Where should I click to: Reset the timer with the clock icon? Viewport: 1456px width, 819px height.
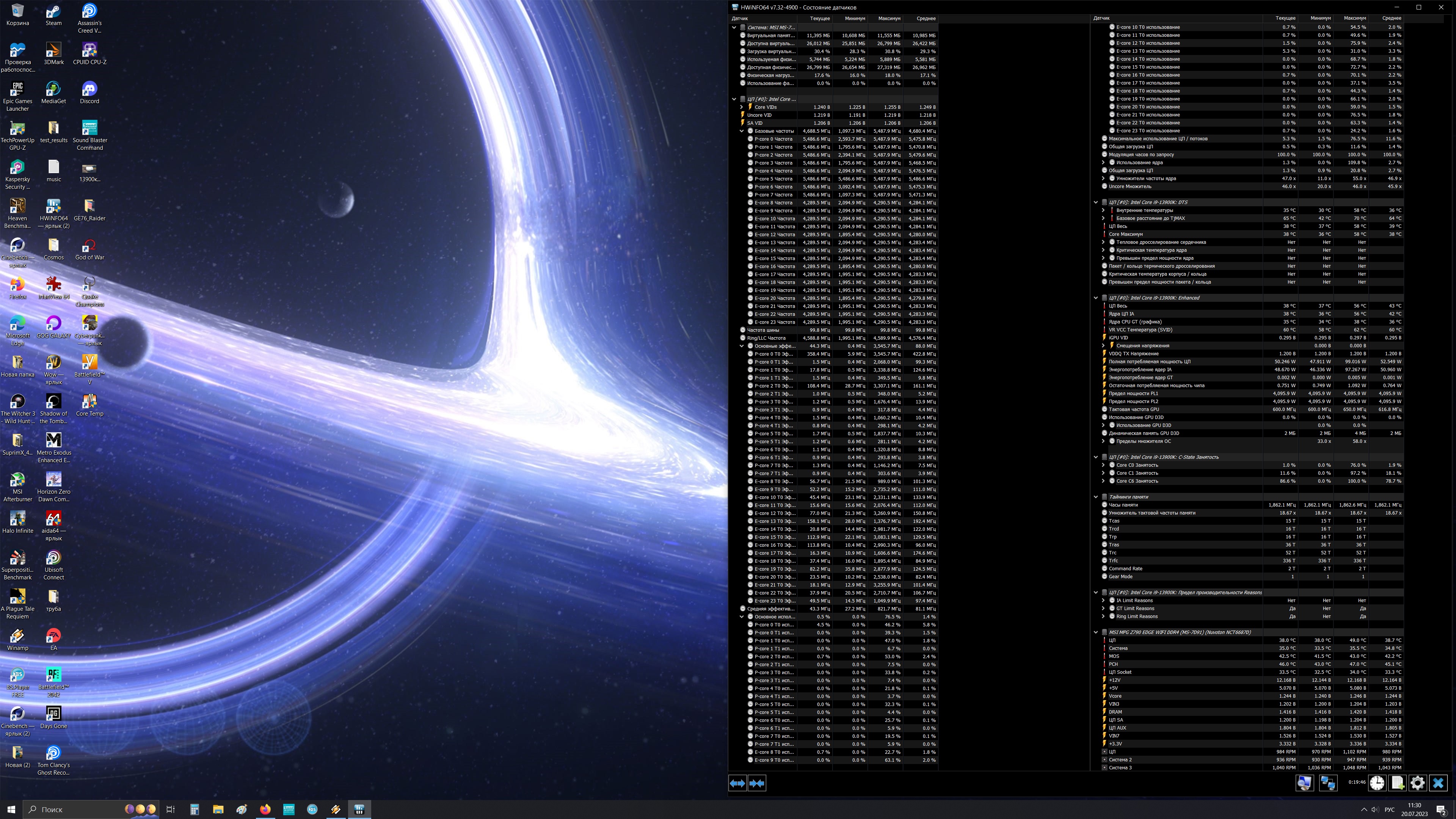1377,783
